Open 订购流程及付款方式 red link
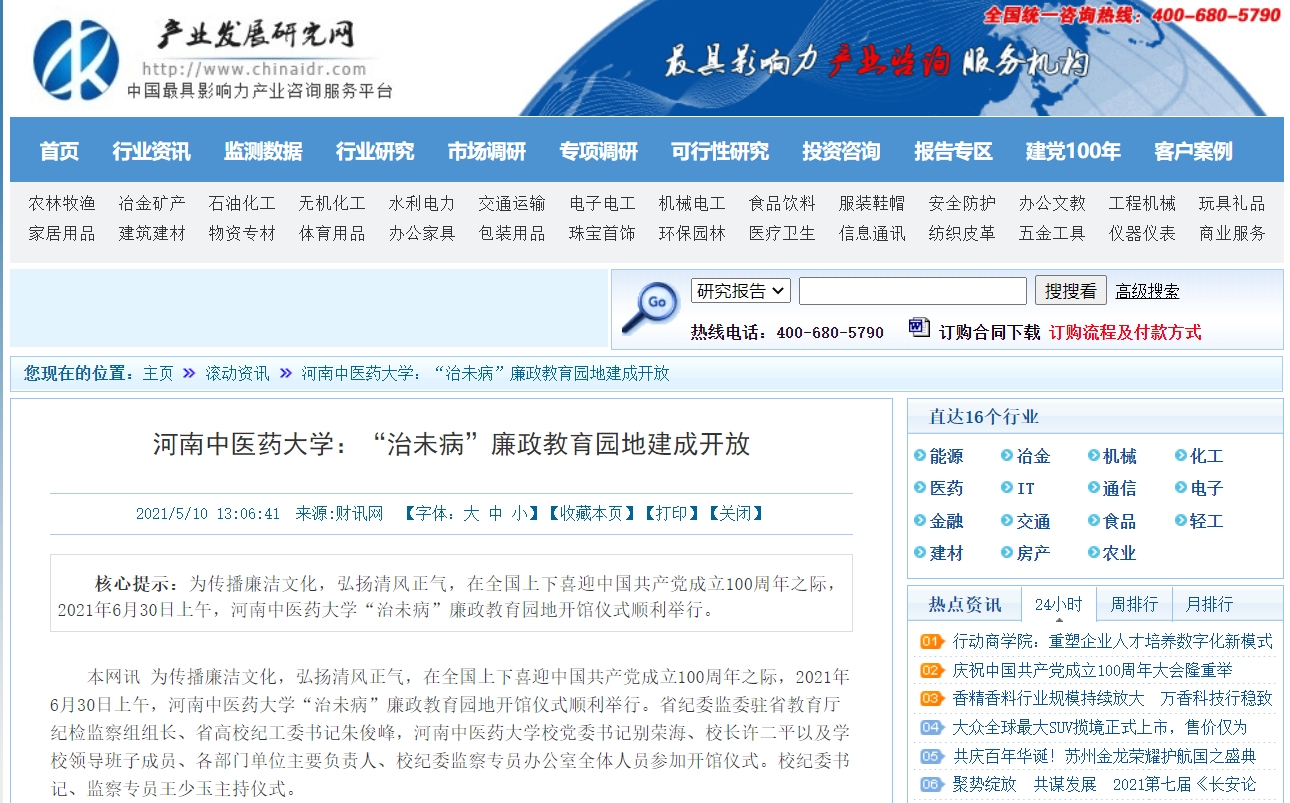The width and height of the screenshot is (1290, 803). (1125, 332)
